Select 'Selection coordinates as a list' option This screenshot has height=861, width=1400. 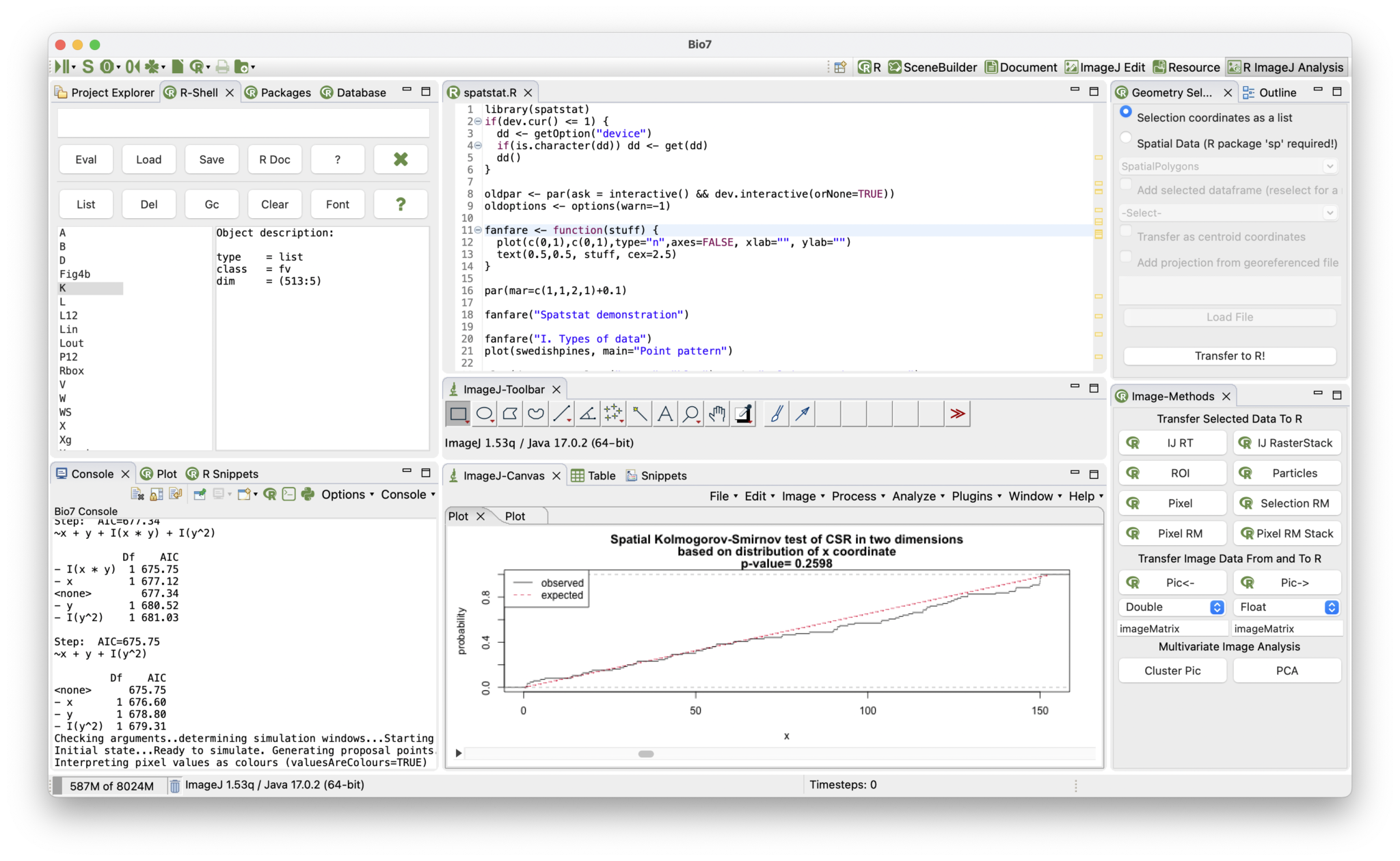(1126, 112)
